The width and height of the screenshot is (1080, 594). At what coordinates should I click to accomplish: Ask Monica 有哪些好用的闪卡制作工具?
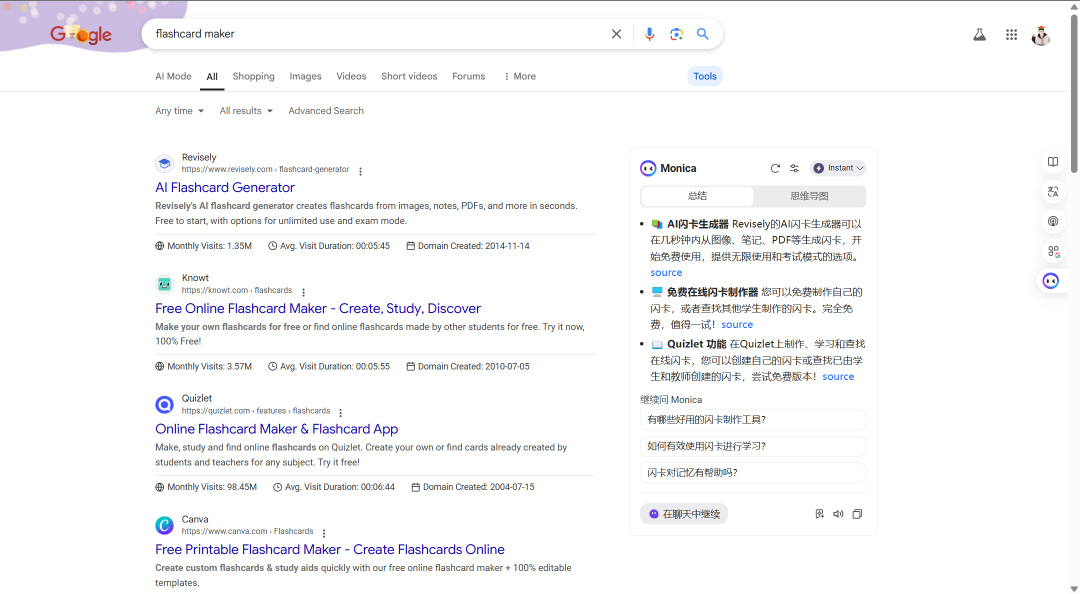tap(753, 420)
